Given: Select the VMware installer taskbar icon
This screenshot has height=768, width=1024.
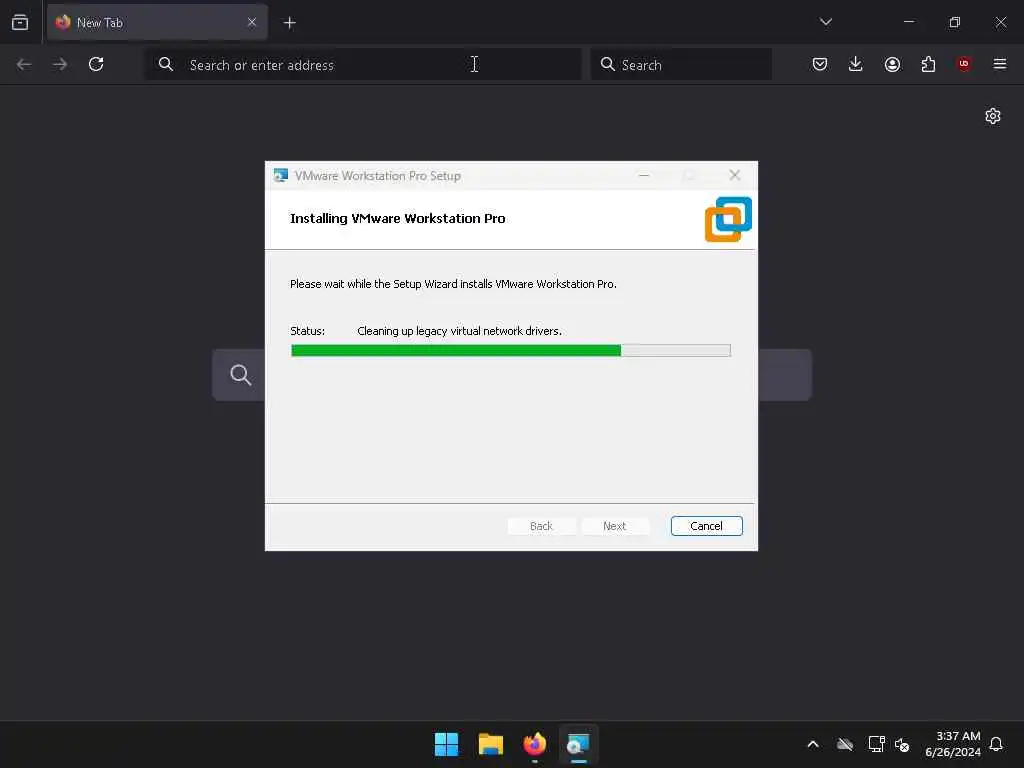Looking at the screenshot, I should [x=579, y=744].
